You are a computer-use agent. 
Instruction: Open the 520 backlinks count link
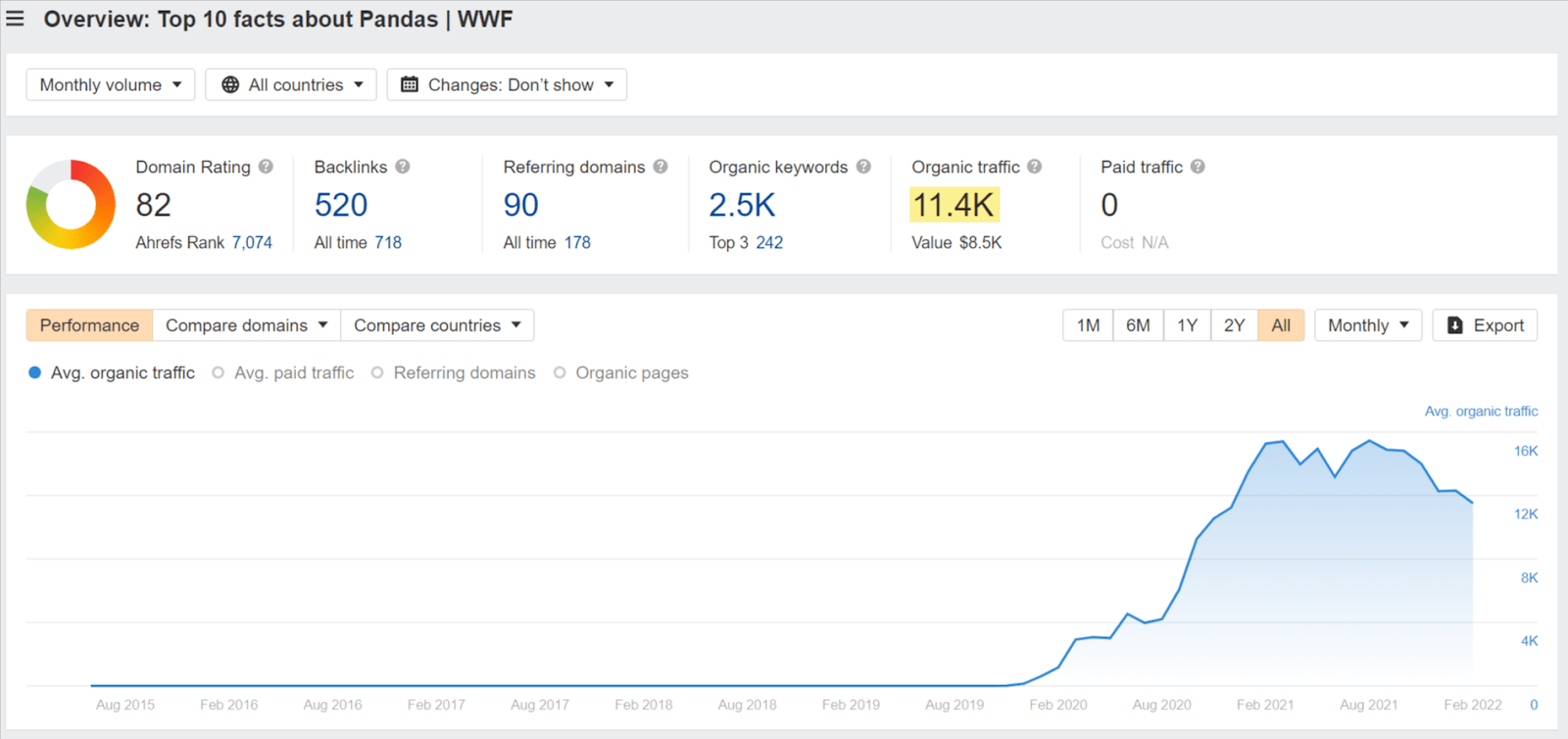click(341, 205)
